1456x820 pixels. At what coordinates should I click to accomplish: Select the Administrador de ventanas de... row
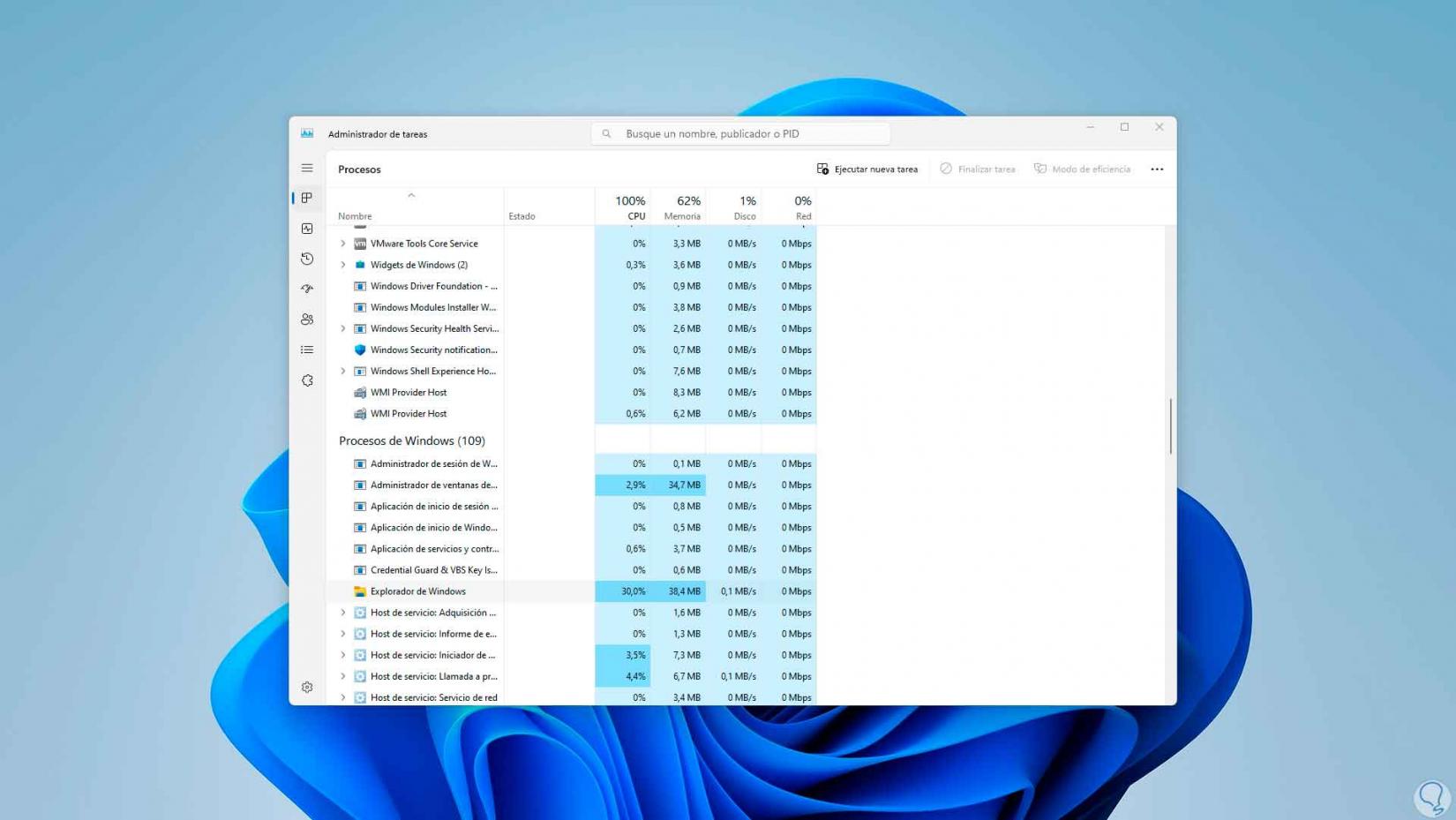click(571, 485)
